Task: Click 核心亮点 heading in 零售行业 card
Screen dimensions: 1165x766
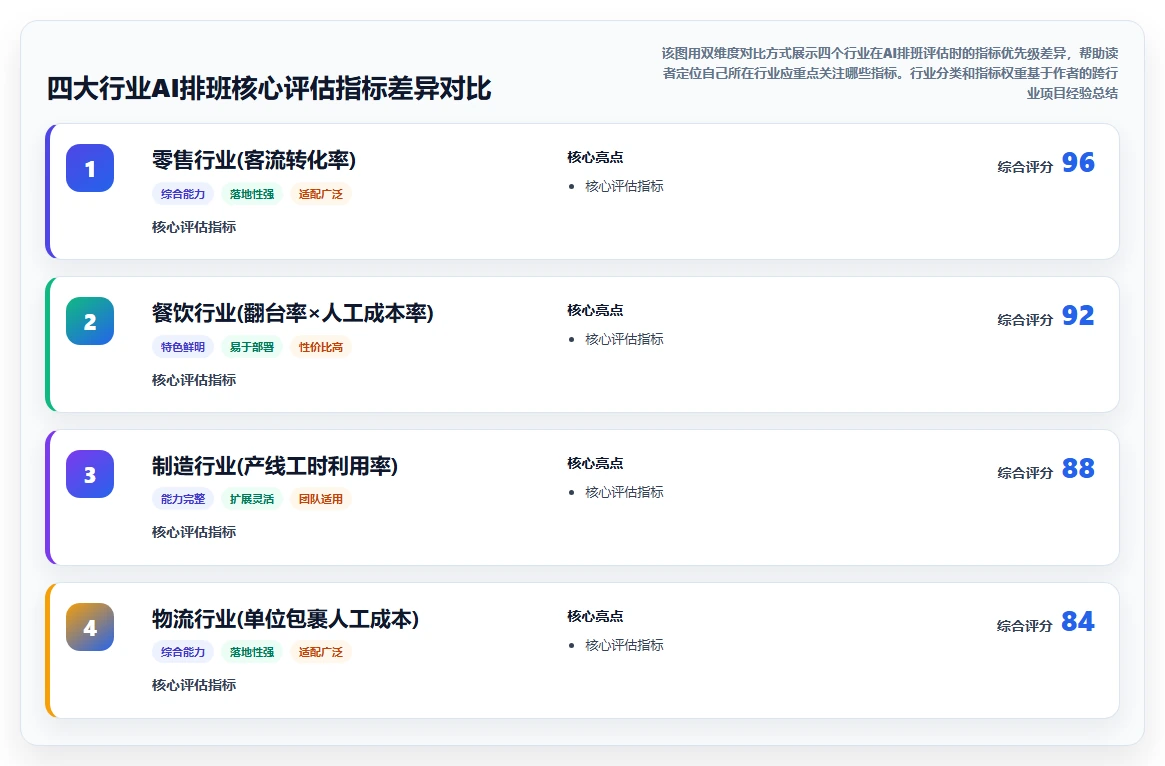Action: (595, 158)
